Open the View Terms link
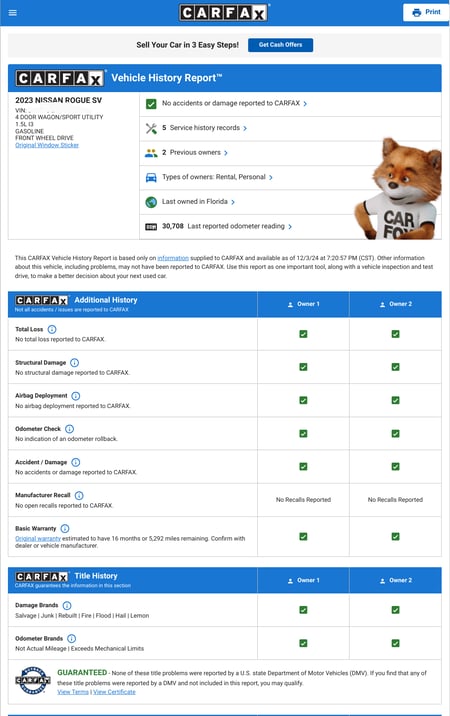The height and width of the screenshot is (716, 450). point(73,692)
